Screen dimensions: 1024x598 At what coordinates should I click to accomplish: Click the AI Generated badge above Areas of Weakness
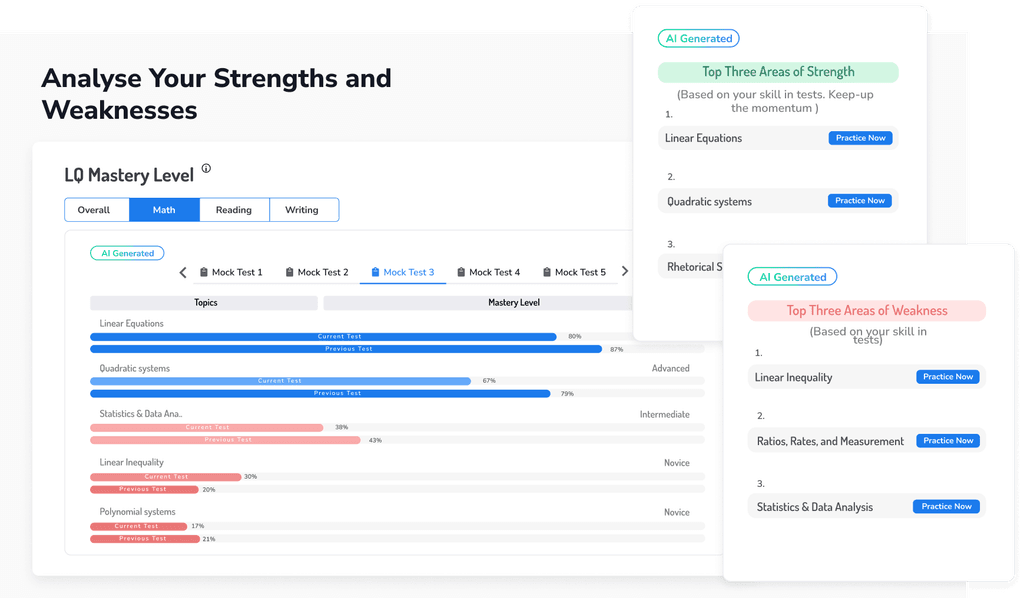(x=792, y=276)
